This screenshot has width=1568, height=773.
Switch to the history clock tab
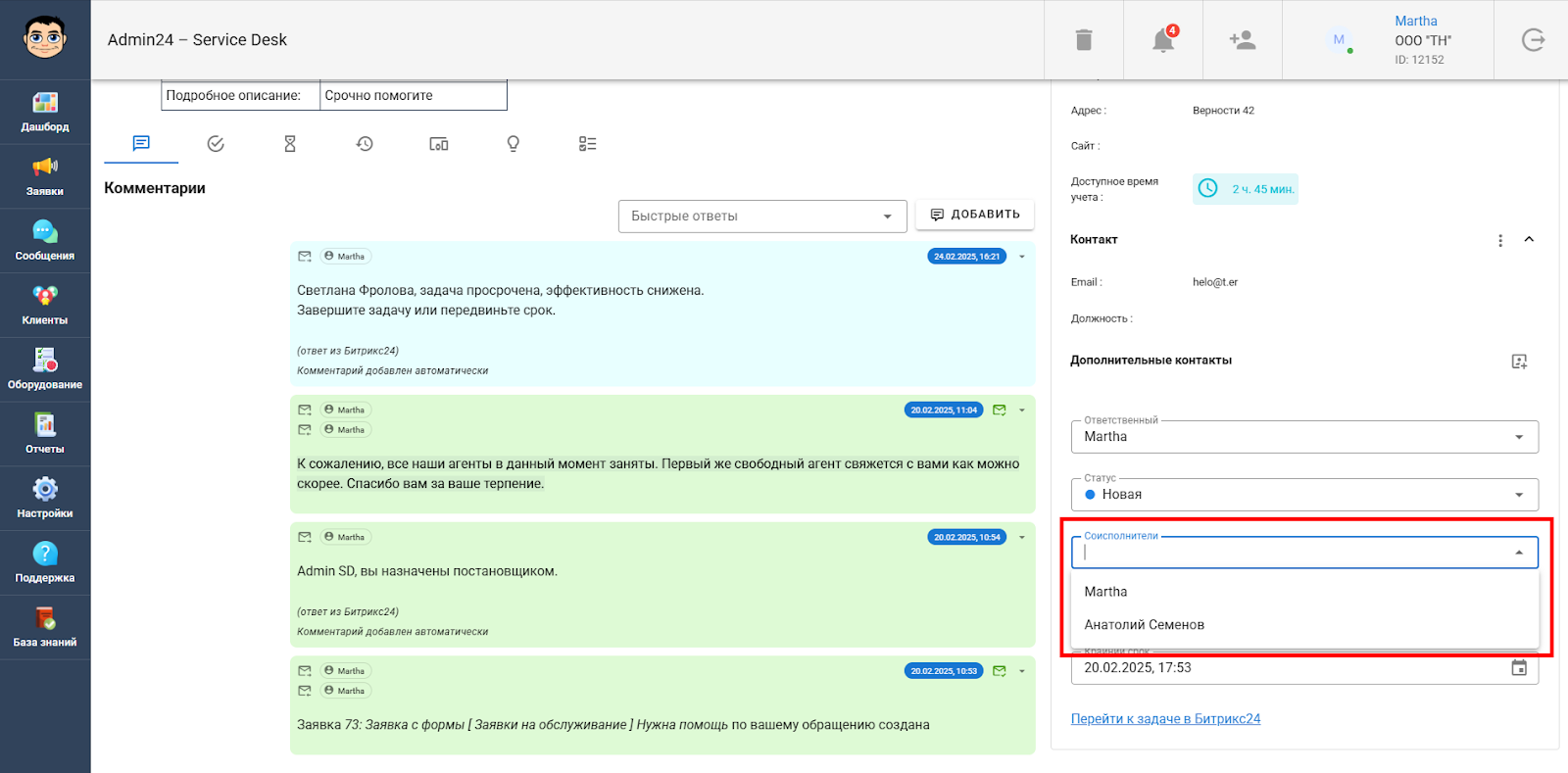pyautogui.click(x=365, y=144)
